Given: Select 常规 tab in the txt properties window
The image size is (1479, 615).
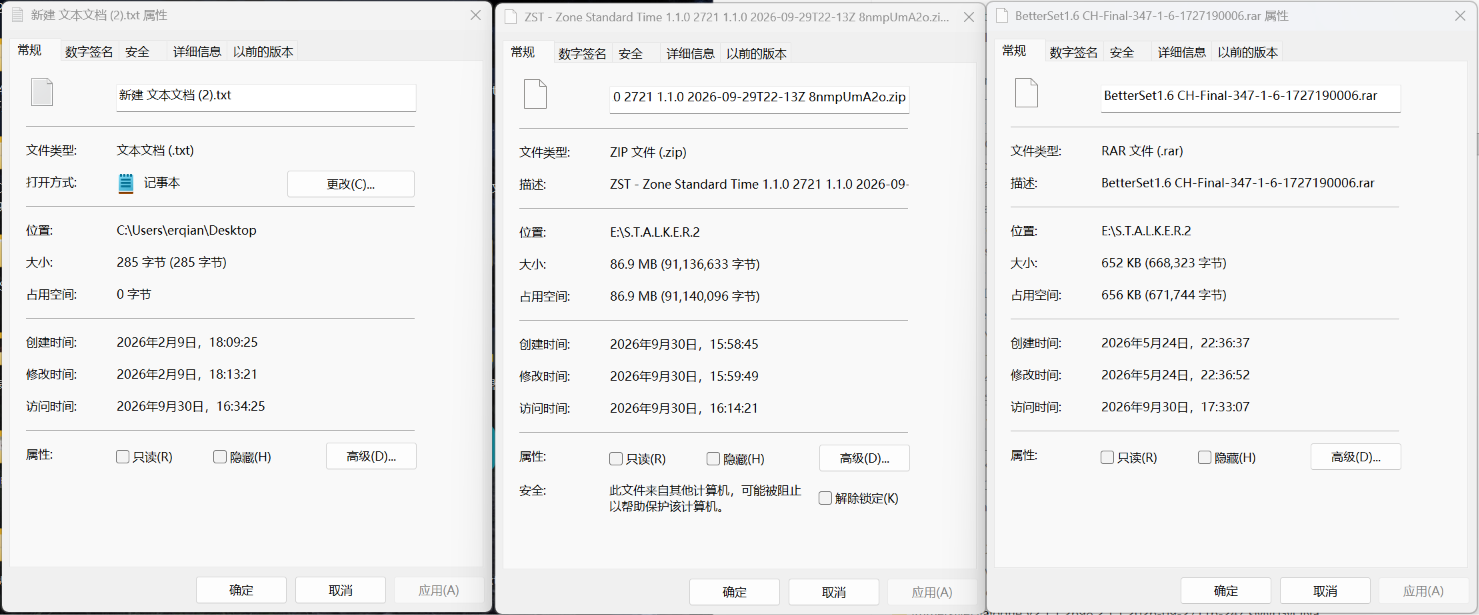Looking at the screenshot, I should click(x=30, y=50).
